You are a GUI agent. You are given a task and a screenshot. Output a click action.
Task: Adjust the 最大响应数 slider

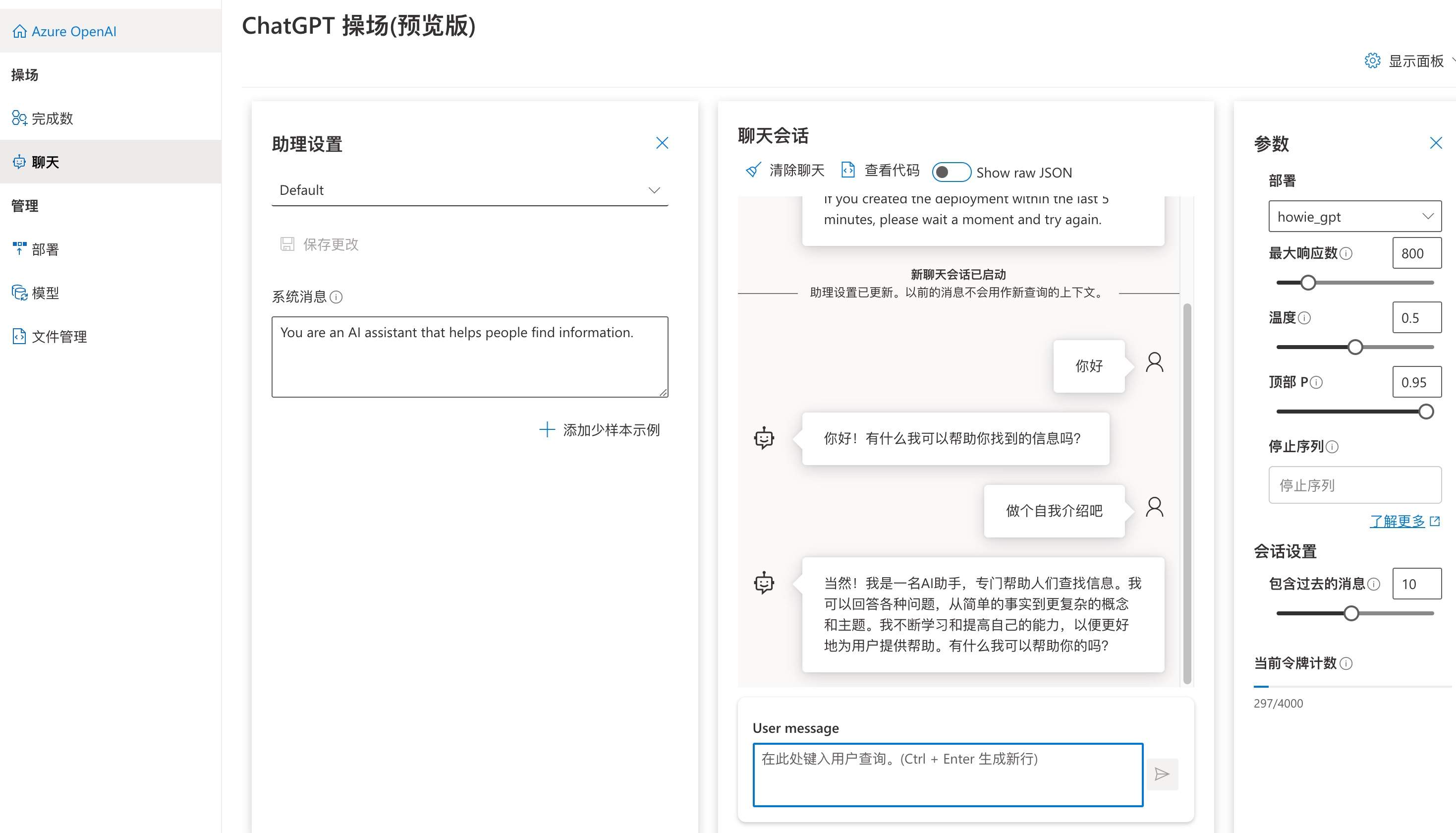pos(1308,283)
